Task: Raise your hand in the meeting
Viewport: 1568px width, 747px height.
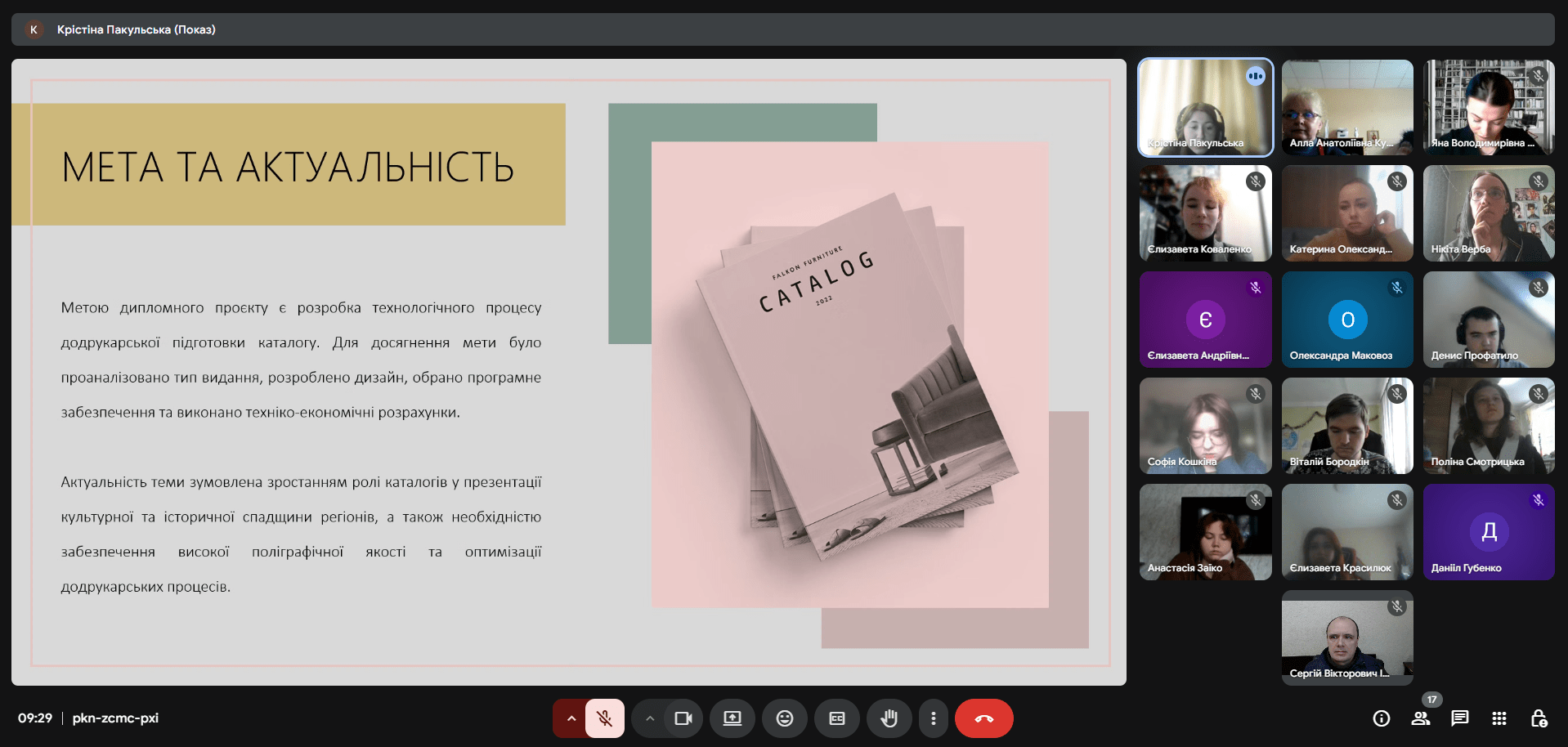Action: (x=889, y=718)
